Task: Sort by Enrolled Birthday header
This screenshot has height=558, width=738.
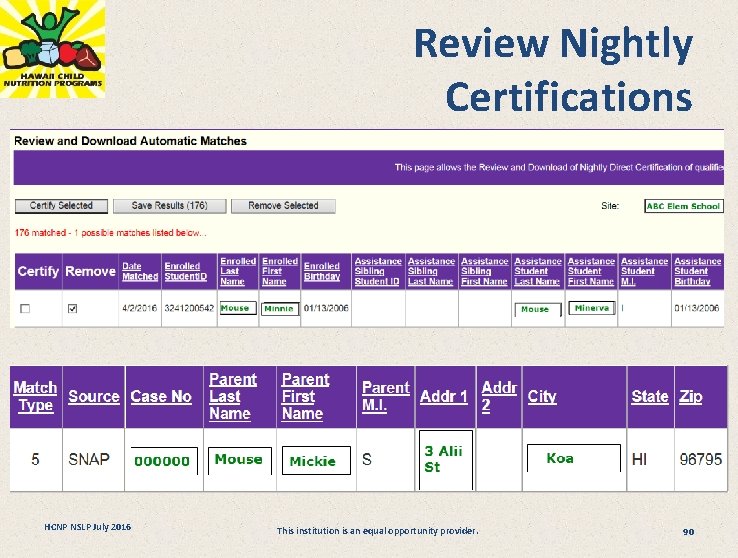Action: point(322,271)
